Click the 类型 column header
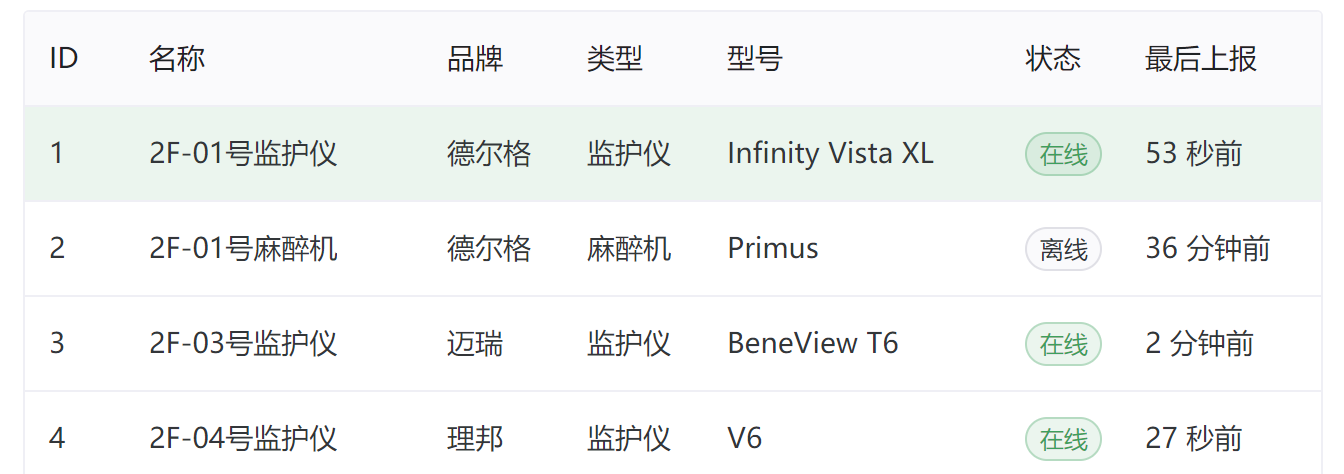 click(x=615, y=59)
